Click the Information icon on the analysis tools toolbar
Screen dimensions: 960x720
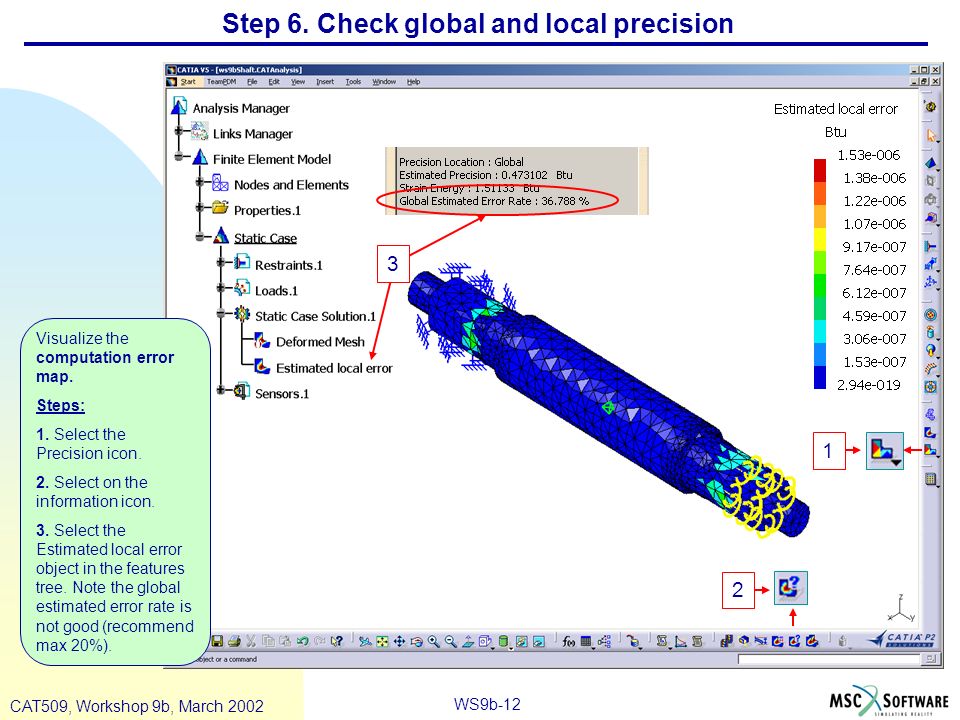(x=795, y=641)
